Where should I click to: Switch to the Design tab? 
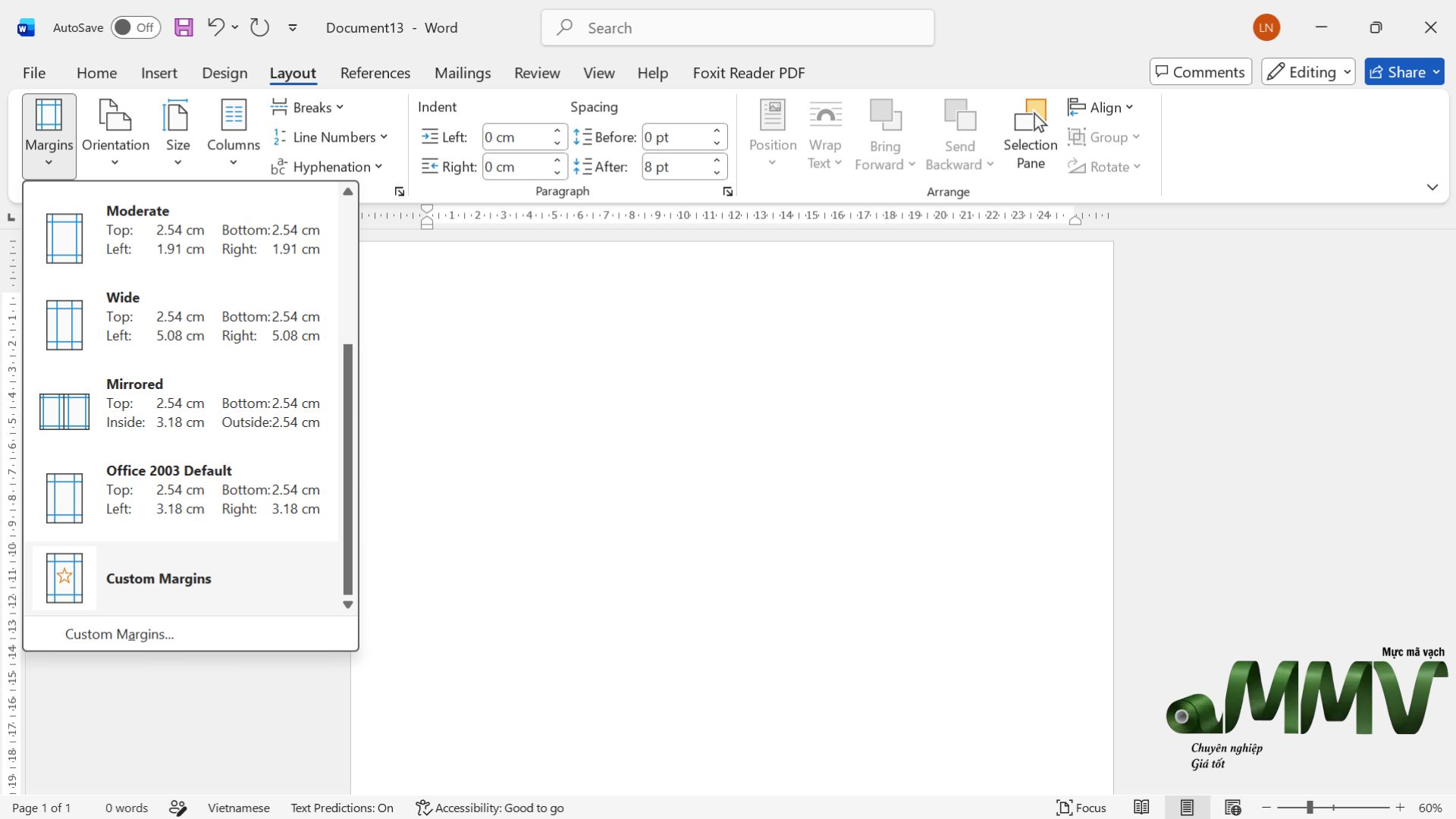pyautogui.click(x=224, y=73)
